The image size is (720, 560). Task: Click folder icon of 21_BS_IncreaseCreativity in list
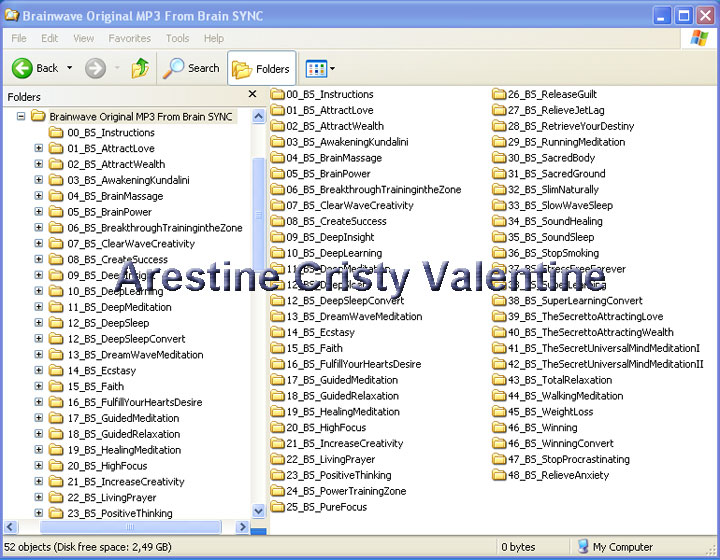point(277,443)
